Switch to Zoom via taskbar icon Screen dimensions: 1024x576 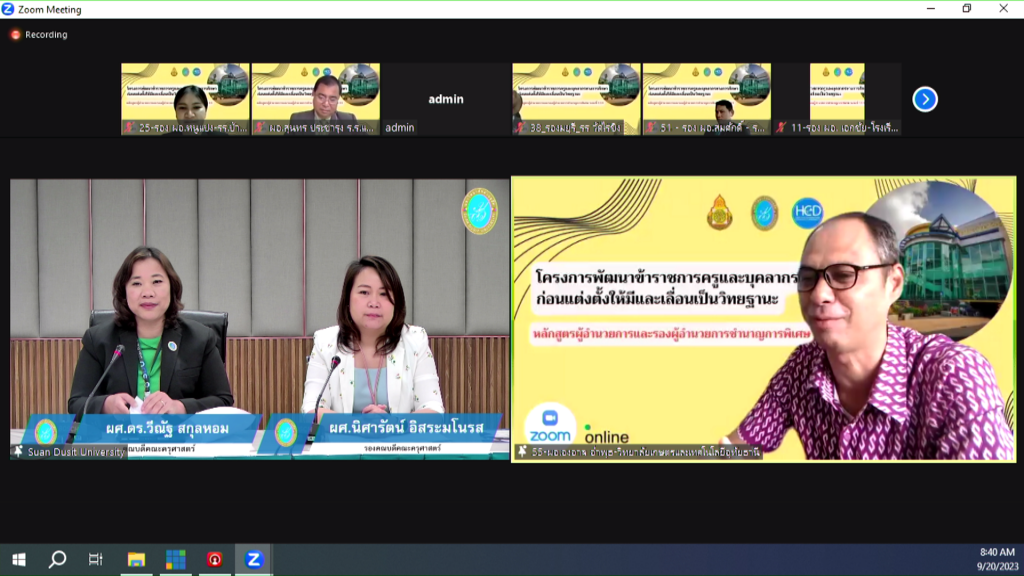point(254,559)
